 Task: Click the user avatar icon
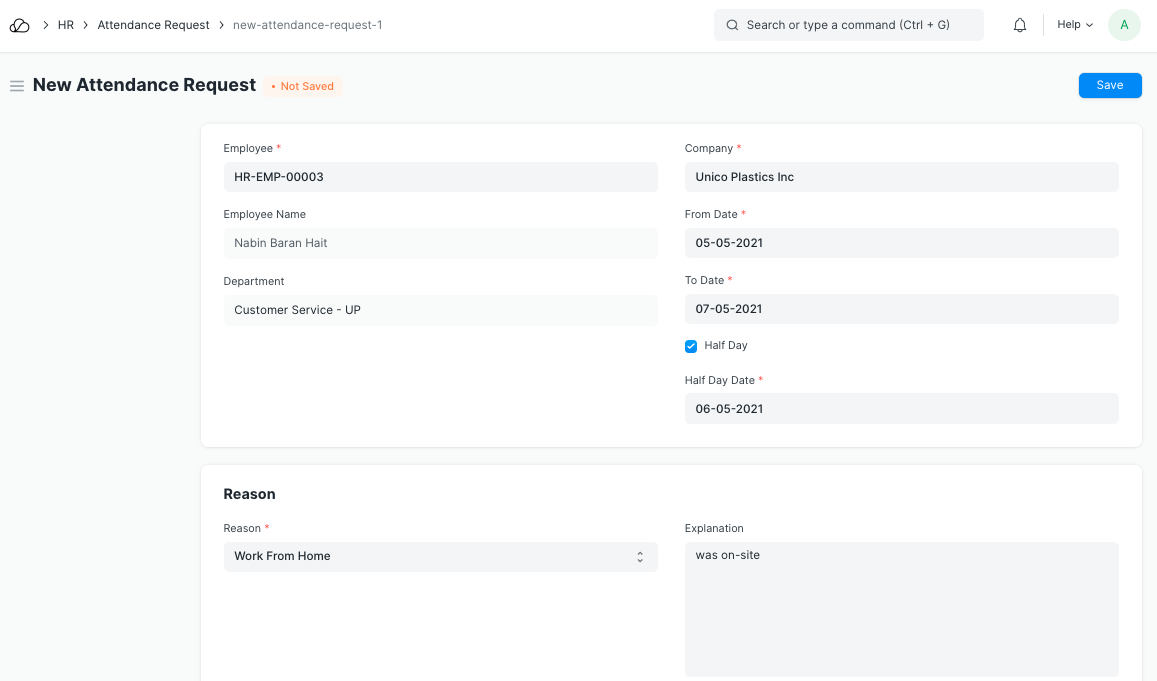pyautogui.click(x=1124, y=25)
